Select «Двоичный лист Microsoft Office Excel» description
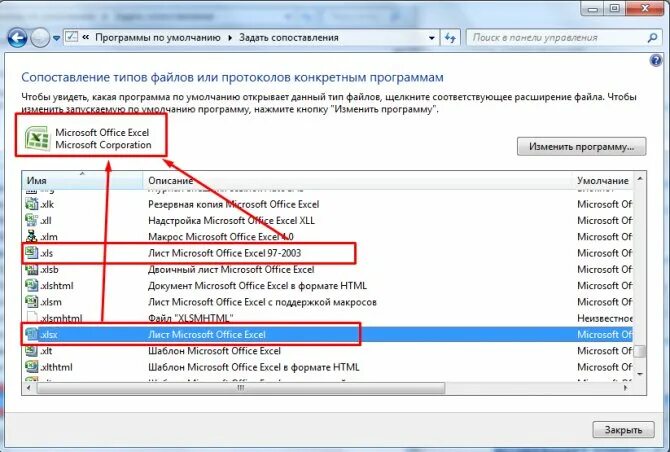Viewport: 670px width, 452px height. [231, 270]
